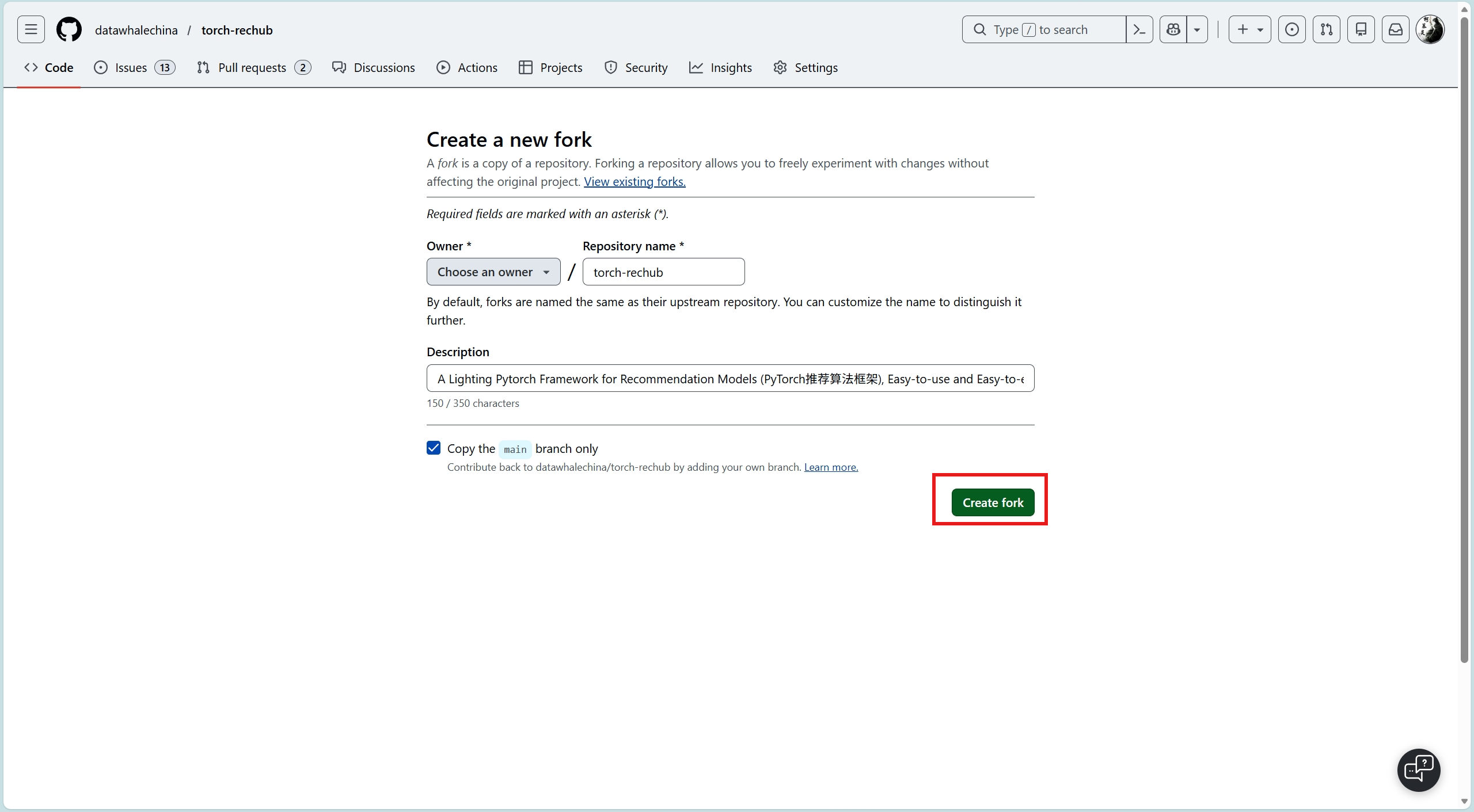
Task: Open pull requests icon in header
Action: (1326, 29)
